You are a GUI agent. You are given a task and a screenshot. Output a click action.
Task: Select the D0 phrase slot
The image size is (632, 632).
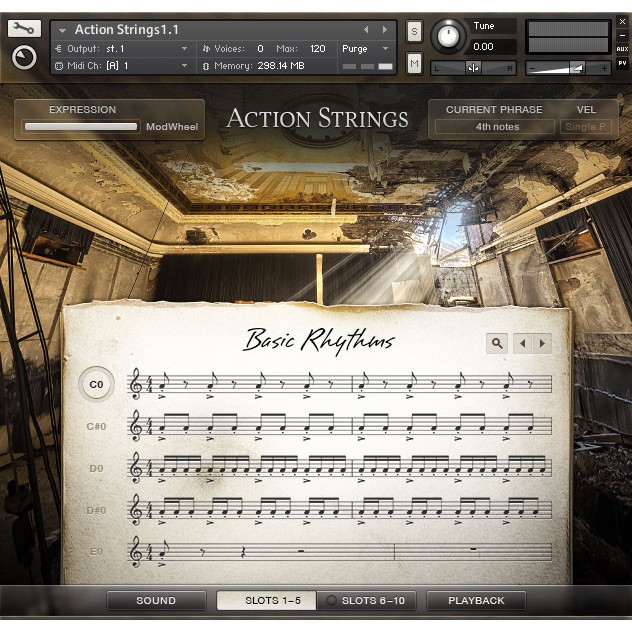(96, 468)
